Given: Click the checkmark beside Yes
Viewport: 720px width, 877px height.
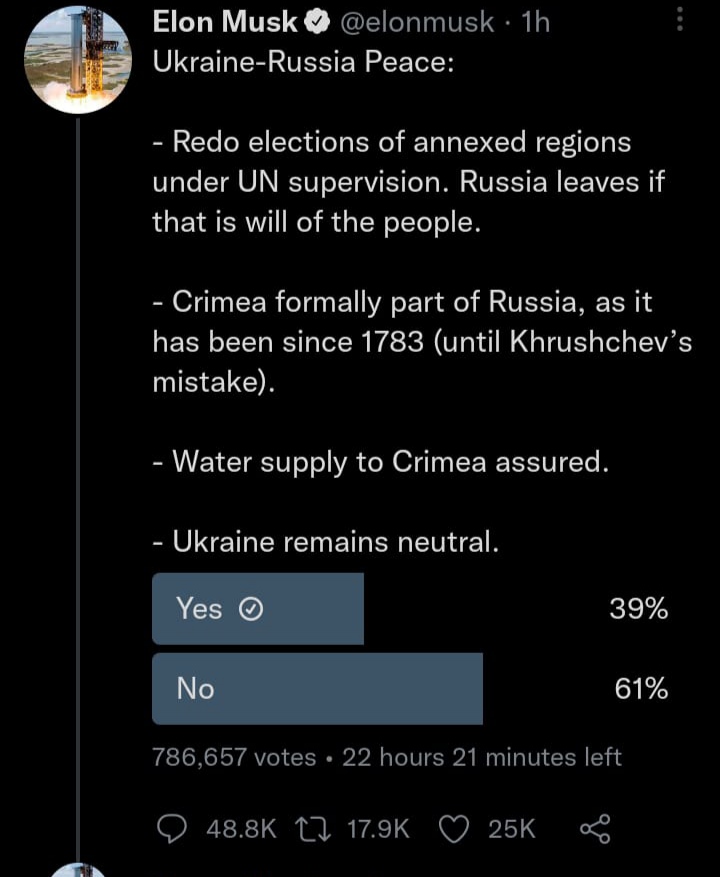Looking at the screenshot, I should (251, 609).
